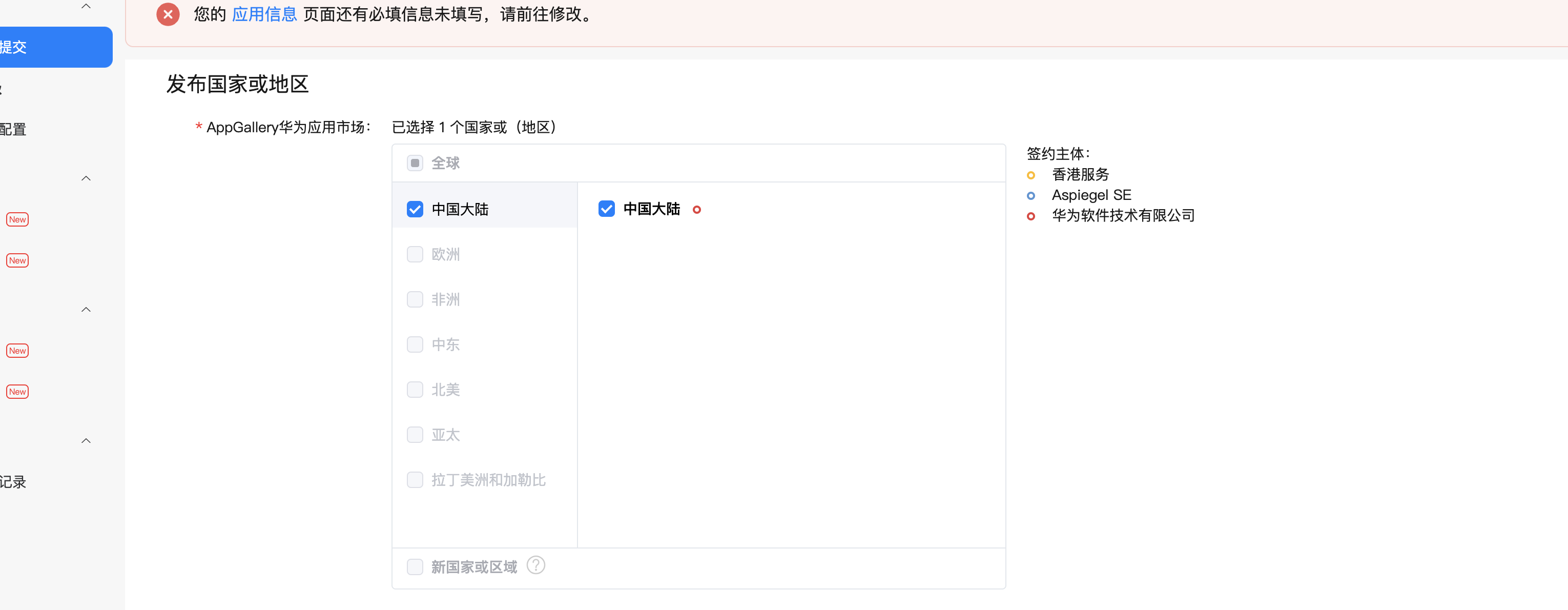
Task: Enable the 欧洲 region checkbox
Action: coord(415,254)
